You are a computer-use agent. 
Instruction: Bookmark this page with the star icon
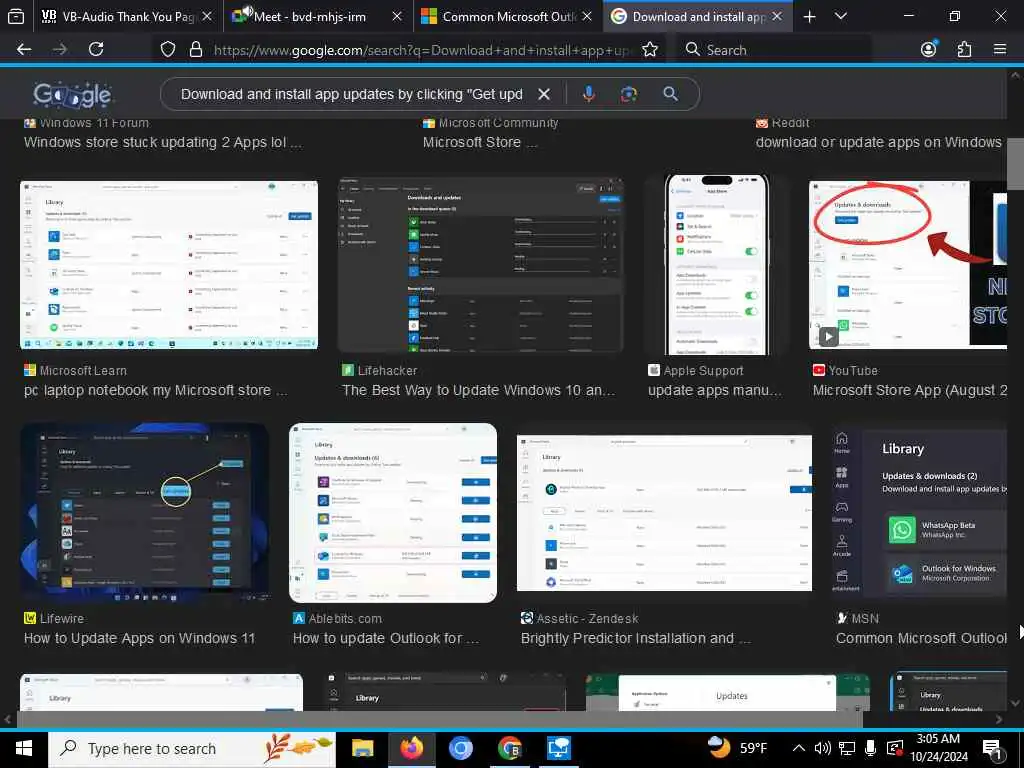click(650, 50)
